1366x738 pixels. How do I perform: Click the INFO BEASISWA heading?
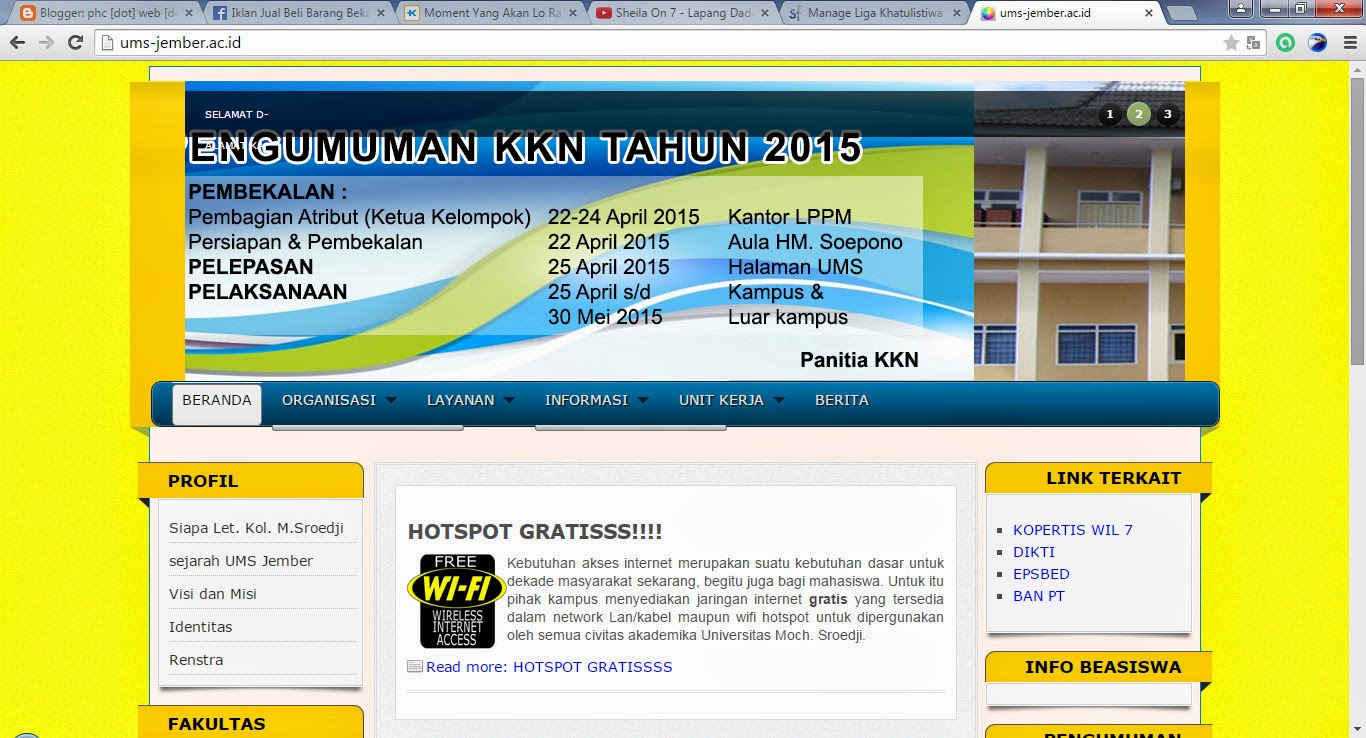click(1103, 667)
